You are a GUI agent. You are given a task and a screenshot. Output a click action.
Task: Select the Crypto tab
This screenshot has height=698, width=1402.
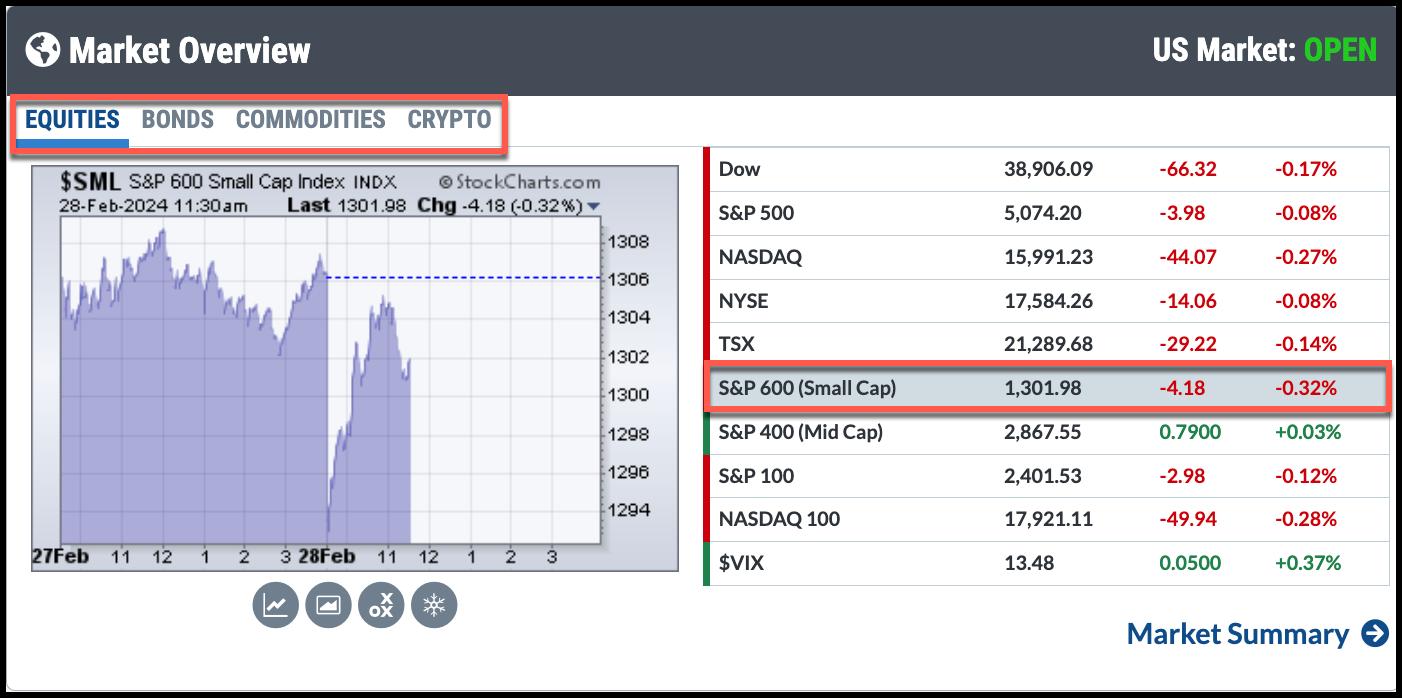[x=449, y=120]
